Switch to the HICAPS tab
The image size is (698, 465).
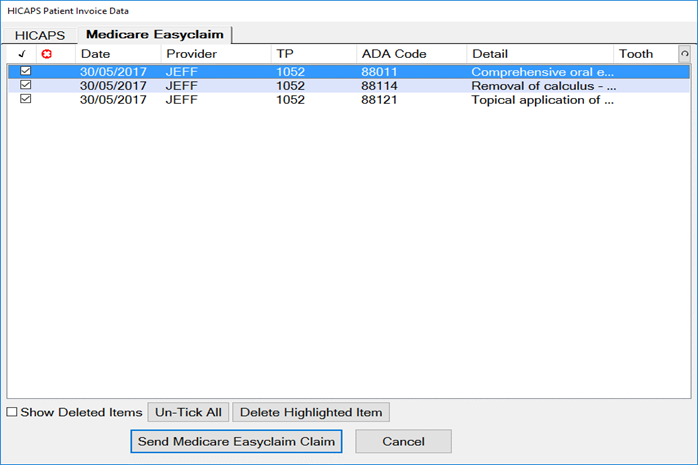tap(40, 35)
